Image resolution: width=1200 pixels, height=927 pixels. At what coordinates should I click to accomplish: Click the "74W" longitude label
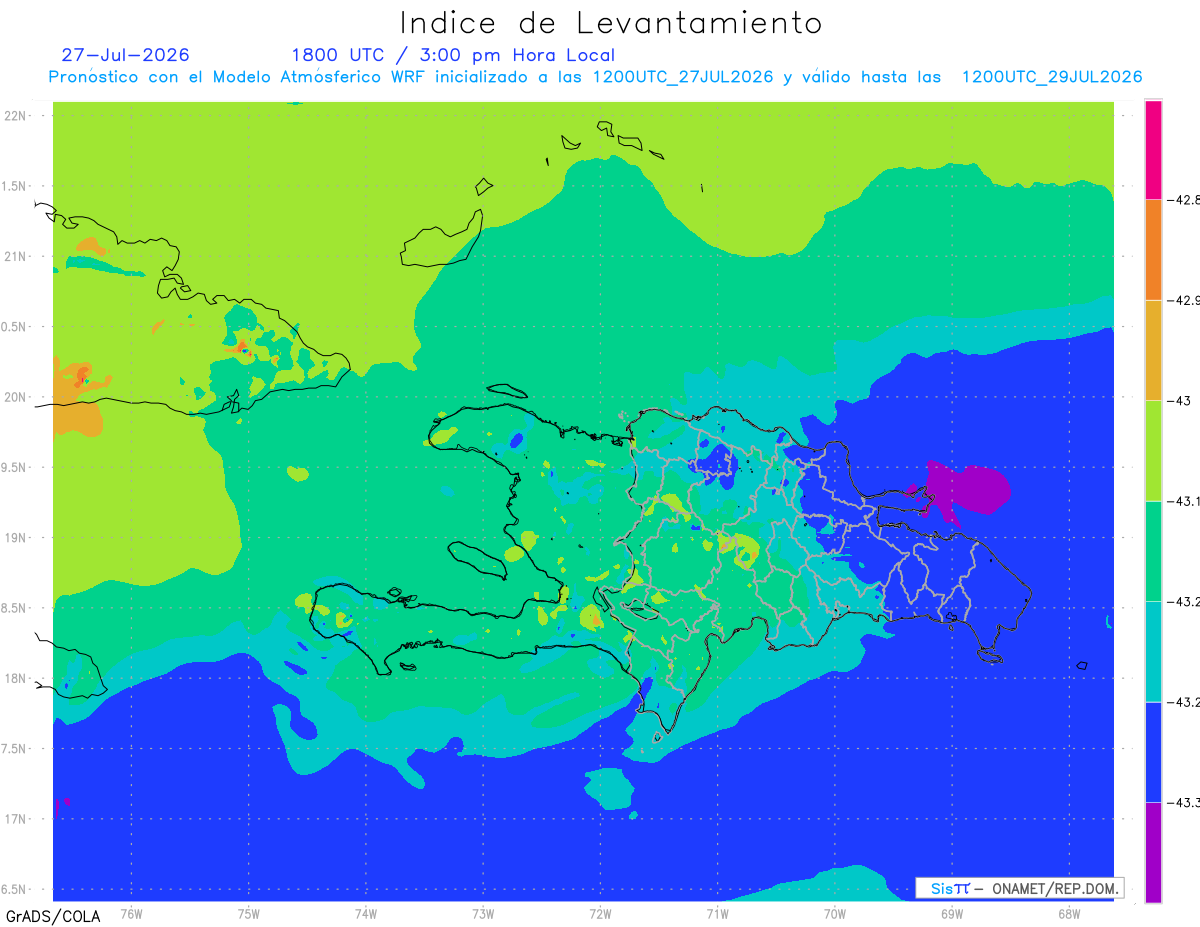pos(366,913)
